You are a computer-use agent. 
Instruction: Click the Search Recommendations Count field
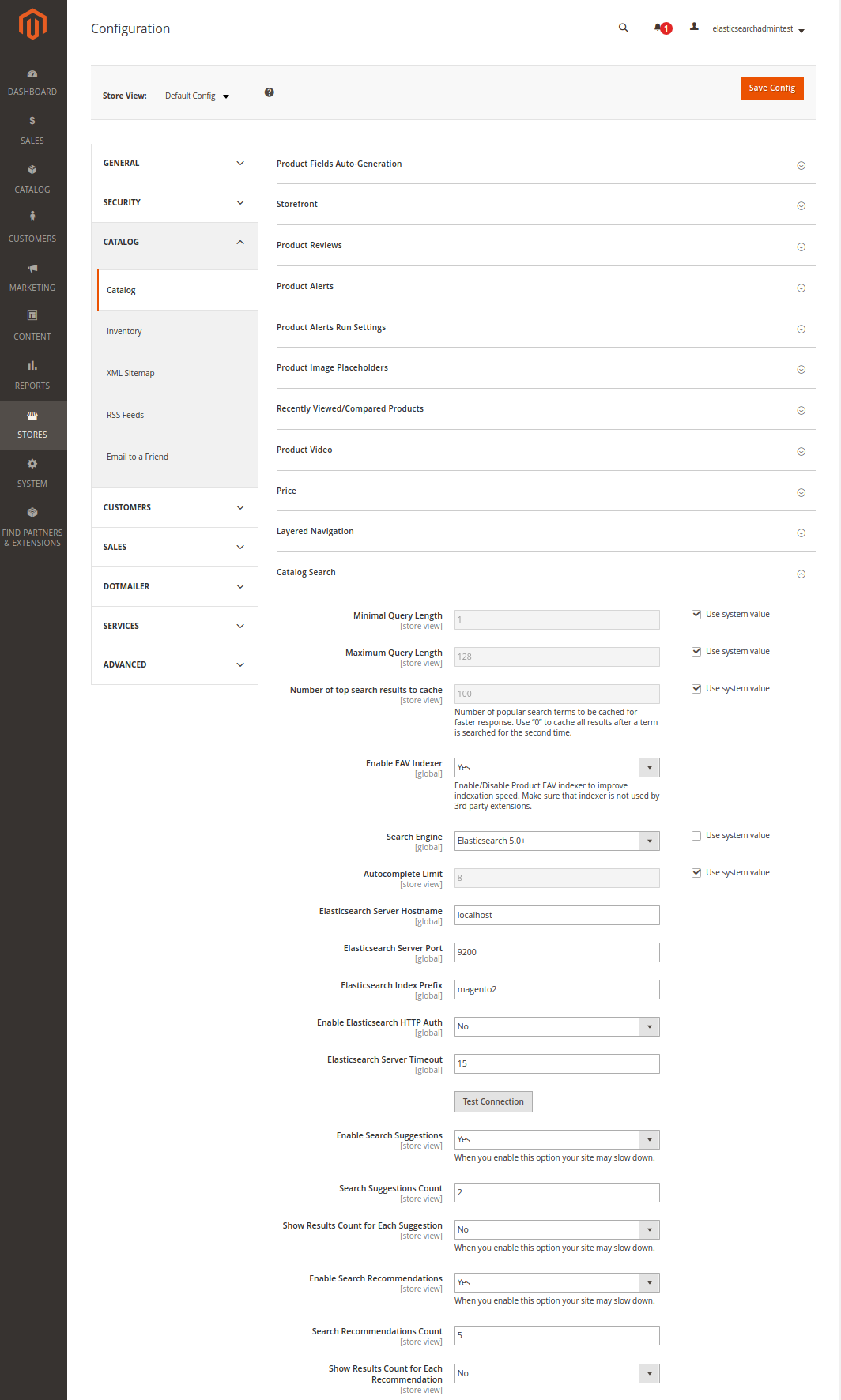point(557,1335)
